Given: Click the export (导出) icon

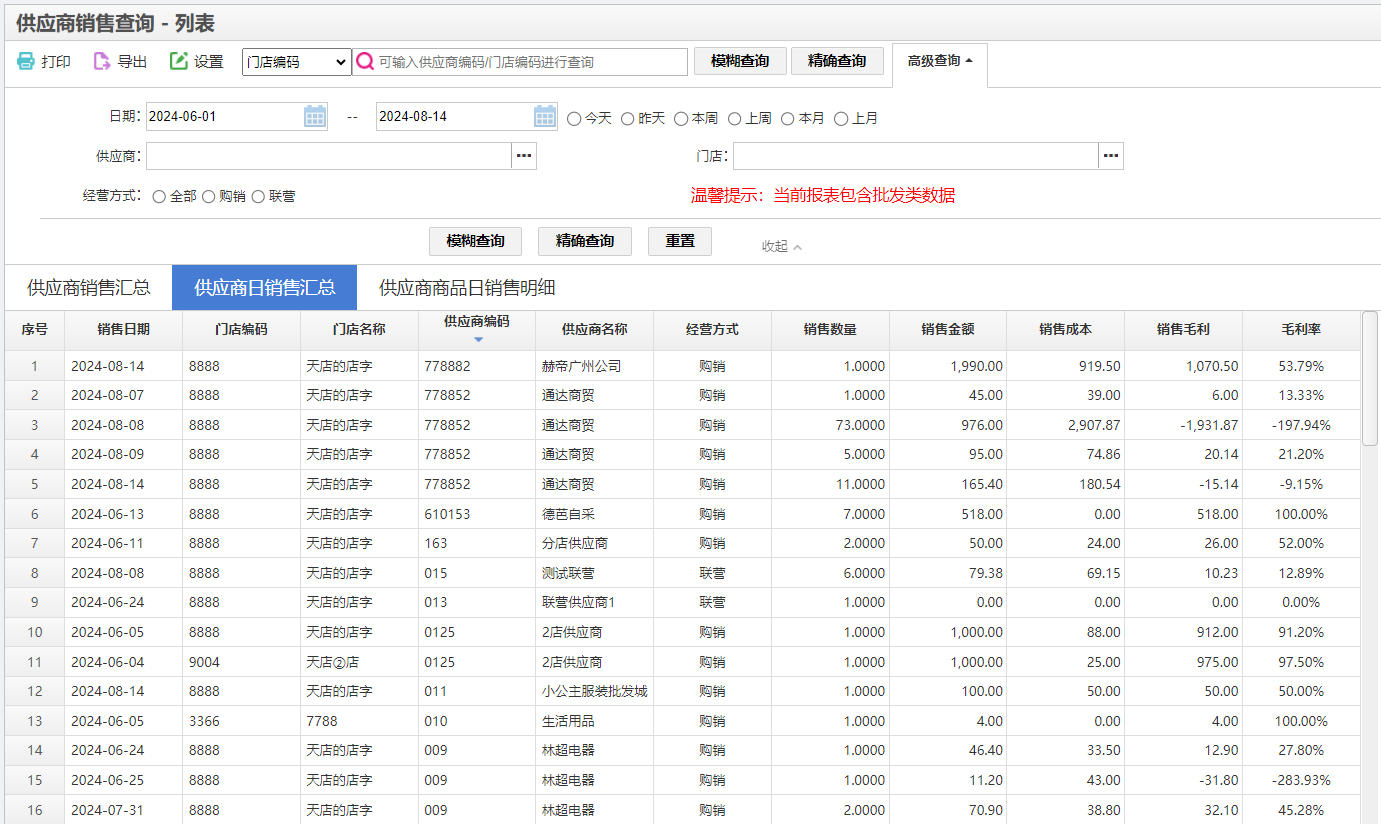Looking at the screenshot, I should (102, 61).
